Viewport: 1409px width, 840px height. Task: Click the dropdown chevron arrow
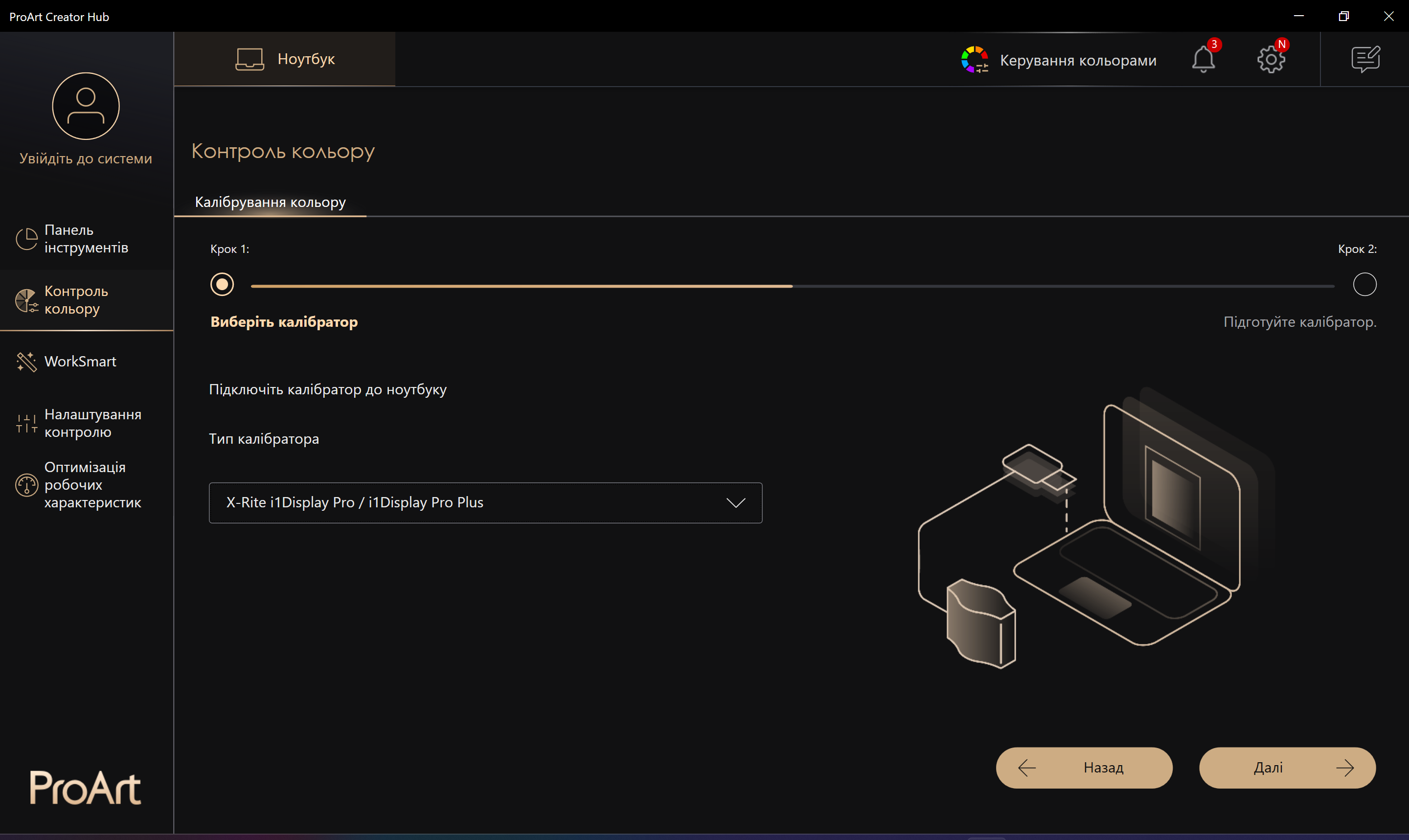pos(735,502)
